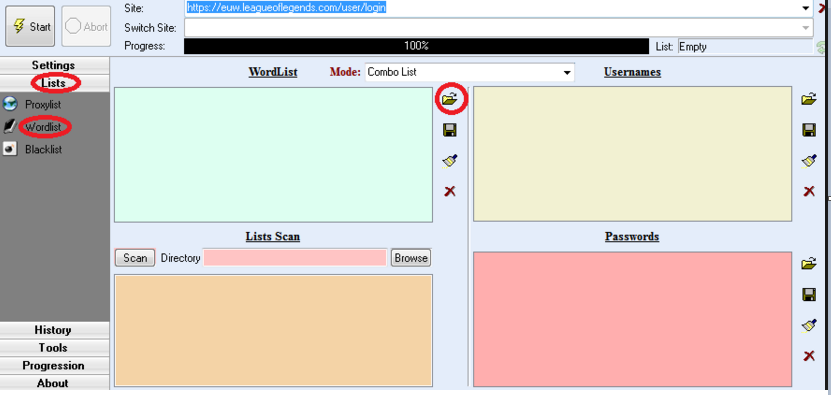Screen dimensions: 831x395
Task: Open the About section
Action: [54, 383]
